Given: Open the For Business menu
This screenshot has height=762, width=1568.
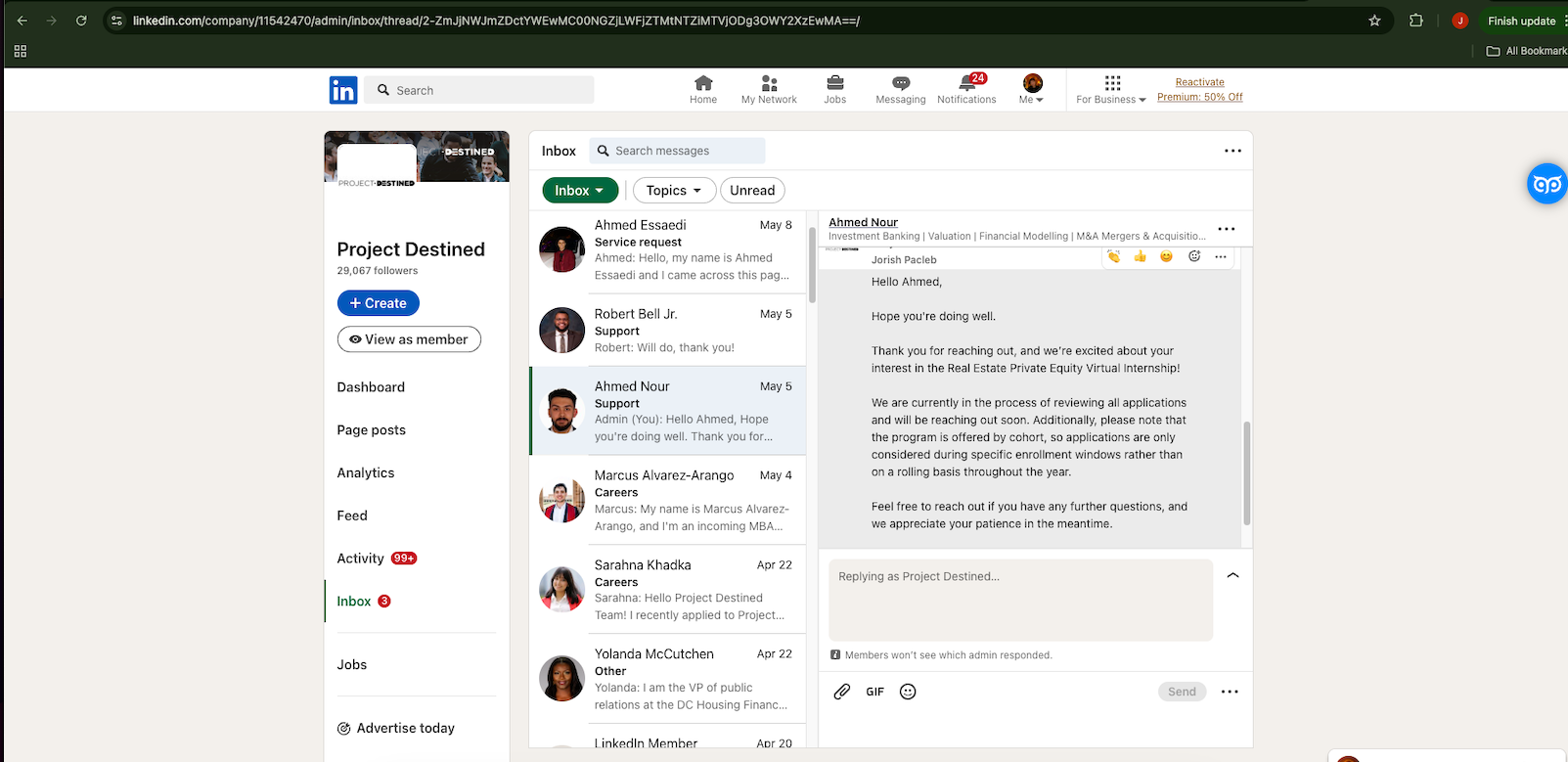Looking at the screenshot, I should (x=1111, y=90).
